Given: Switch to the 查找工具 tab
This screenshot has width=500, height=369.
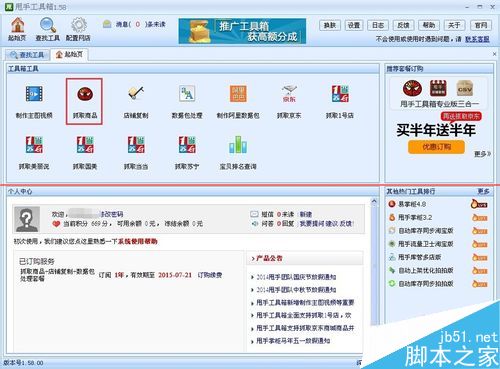Looking at the screenshot, I should point(27,55).
